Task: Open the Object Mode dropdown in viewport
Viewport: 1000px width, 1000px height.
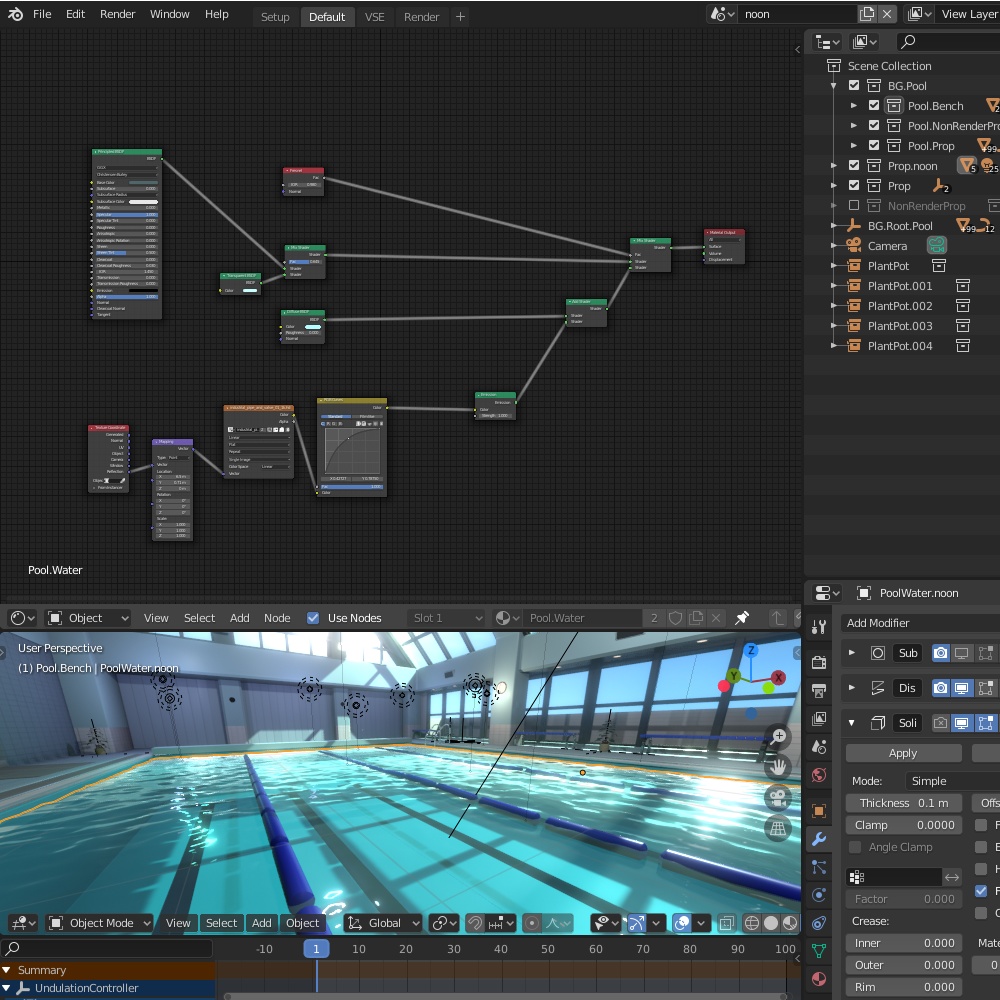Action: 99,923
